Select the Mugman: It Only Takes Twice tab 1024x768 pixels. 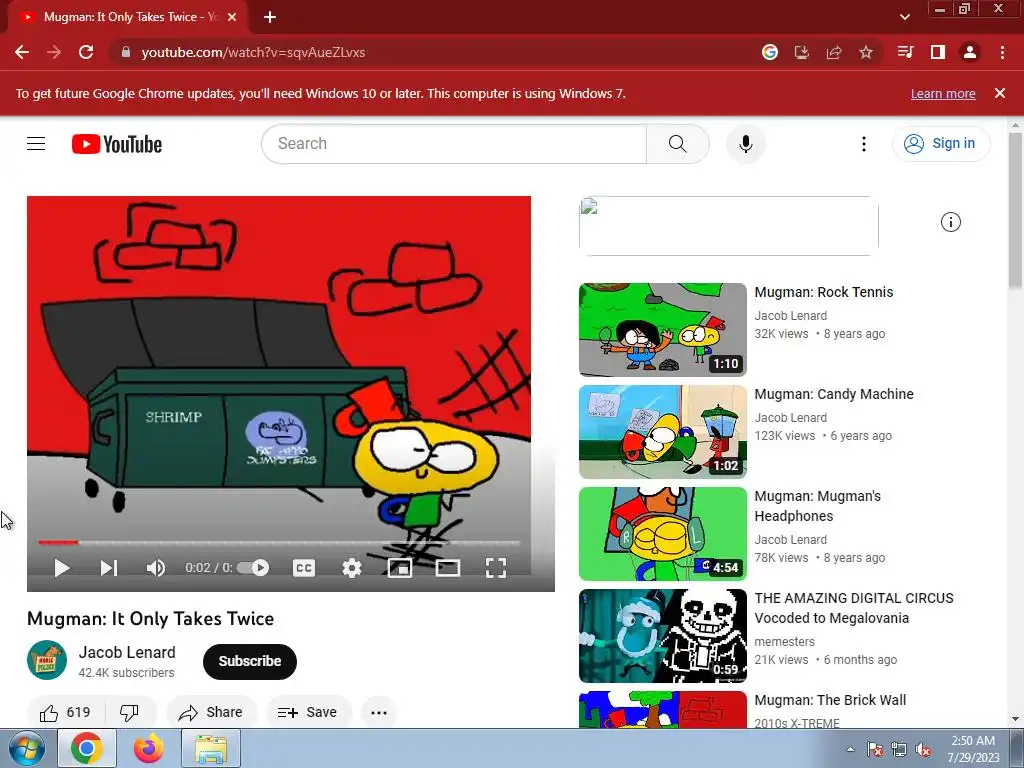point(128,17)
